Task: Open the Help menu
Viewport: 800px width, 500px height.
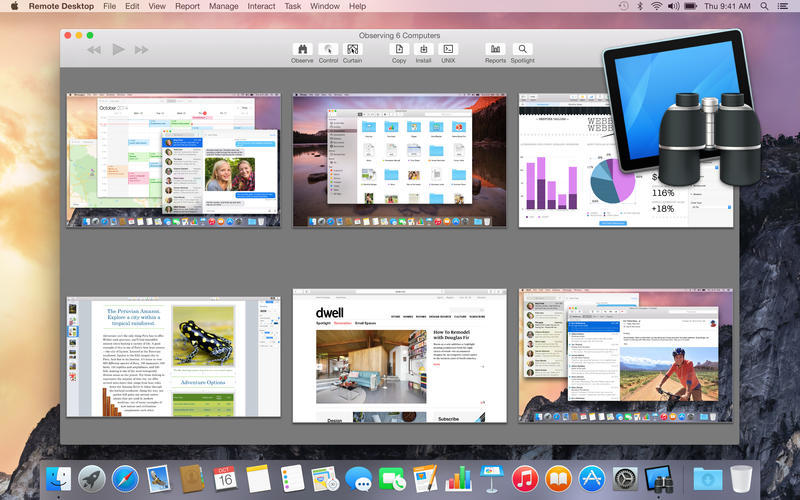Action: tap(357, 6)
